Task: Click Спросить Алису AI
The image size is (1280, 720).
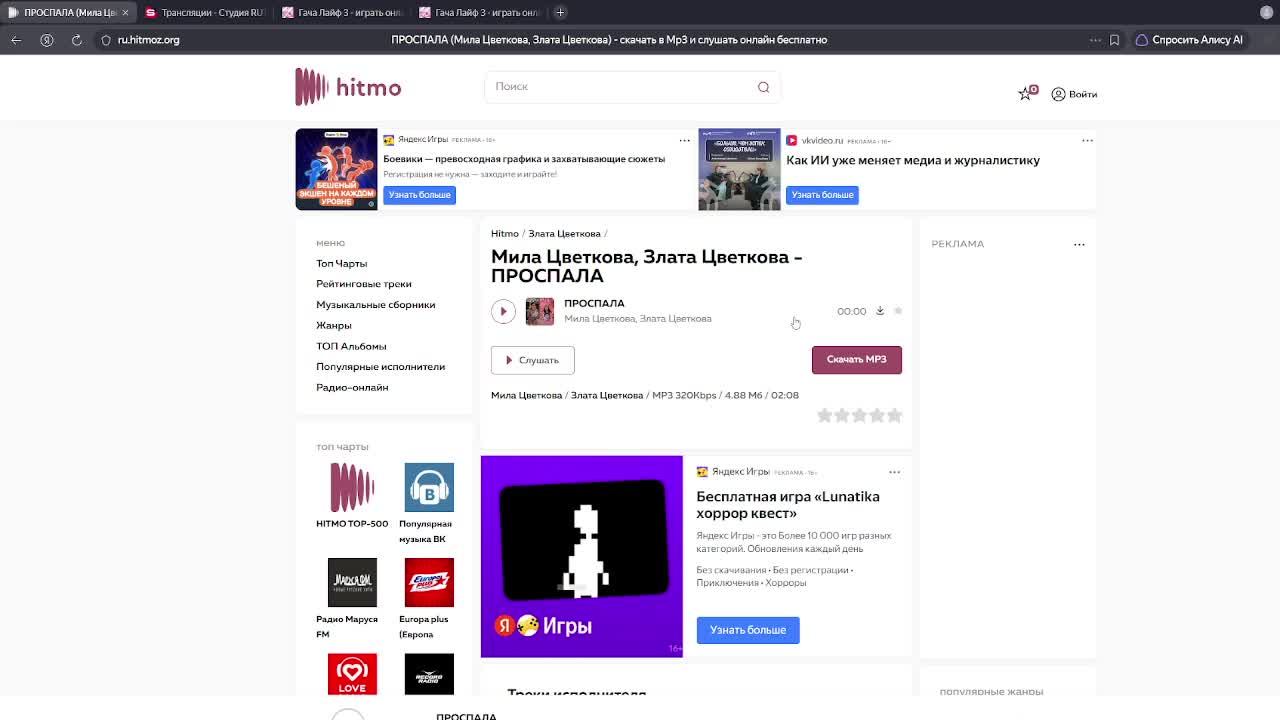Action: 1190,40
